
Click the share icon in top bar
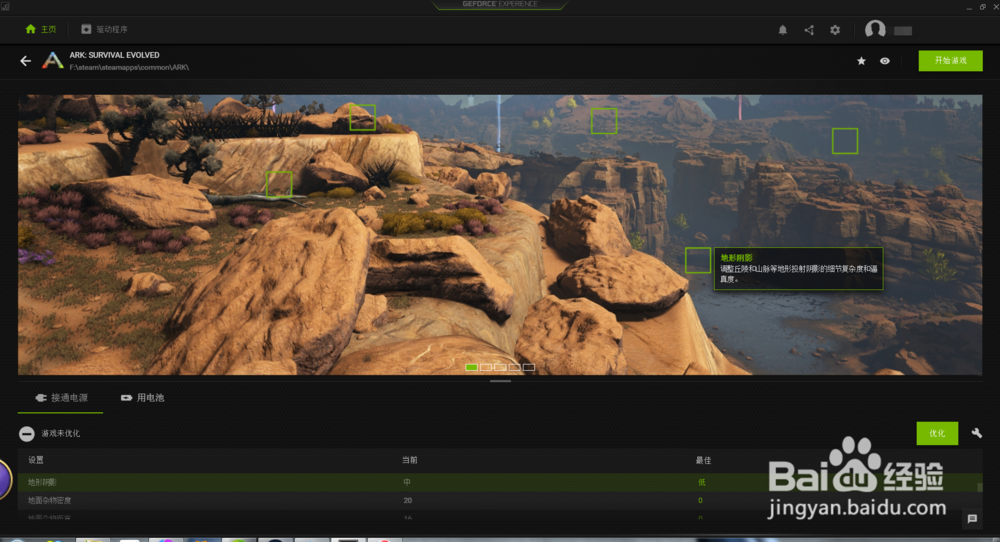809,30
